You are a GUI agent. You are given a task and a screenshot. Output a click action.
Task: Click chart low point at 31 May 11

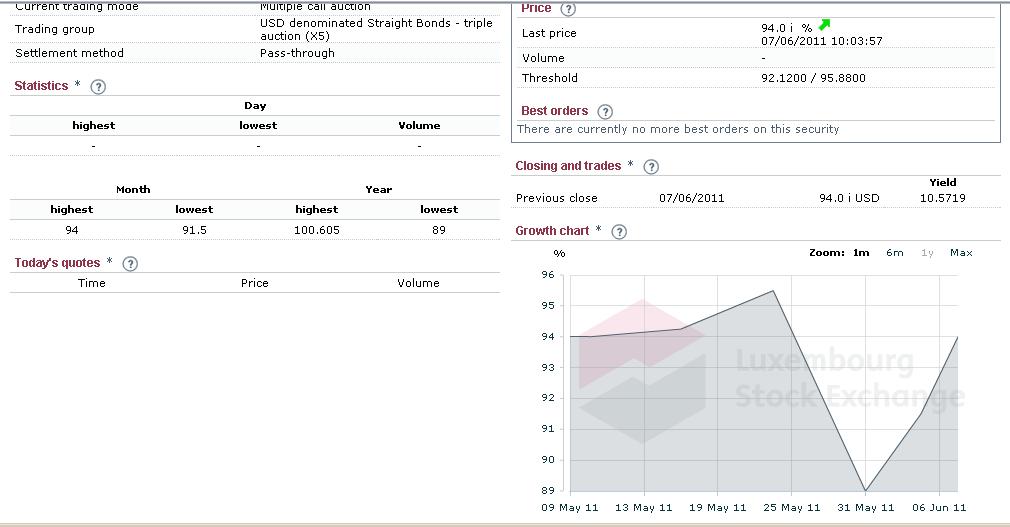(x=865, y=491)
